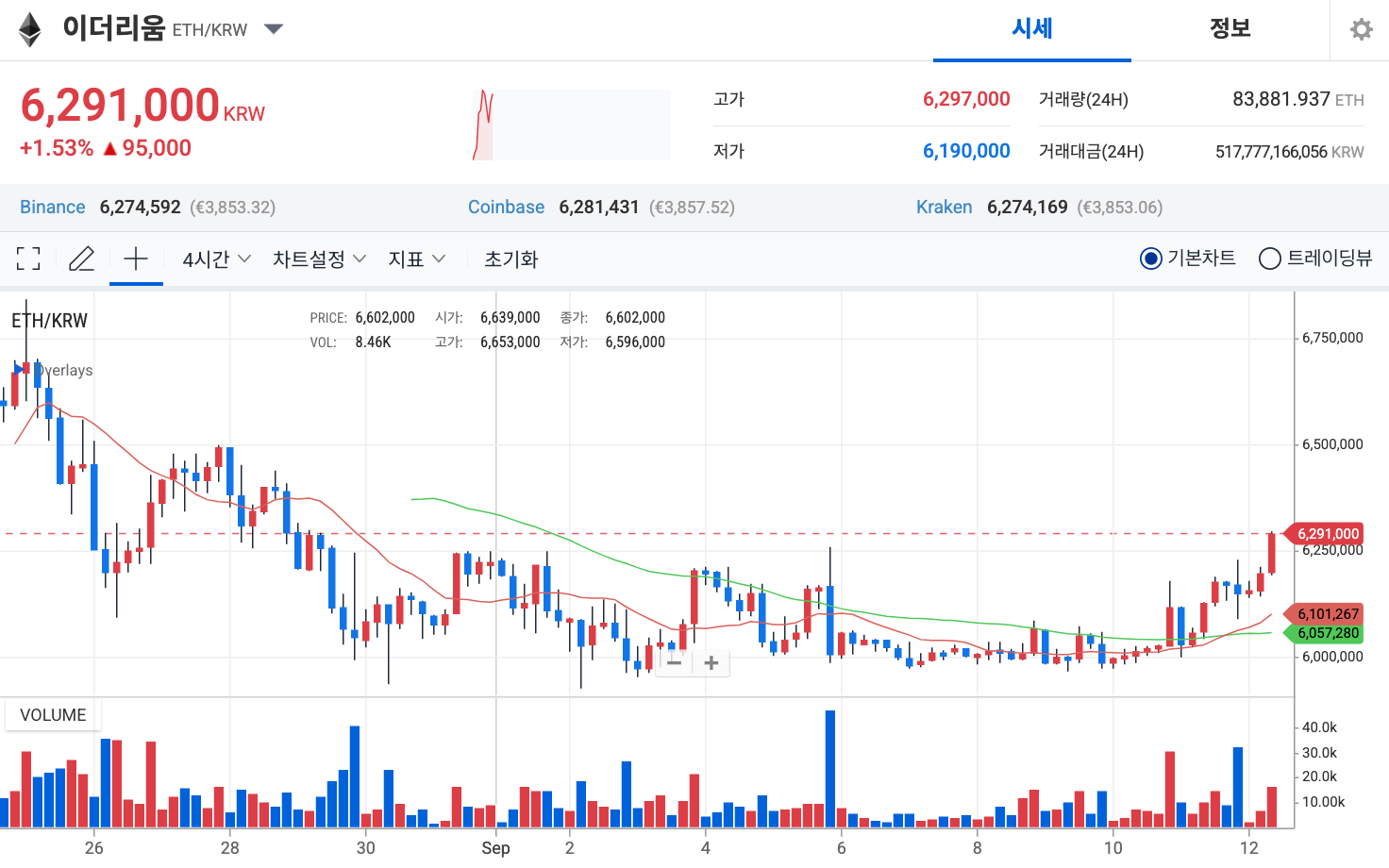Open the ETH/KRW pair selector arrow

273,29
